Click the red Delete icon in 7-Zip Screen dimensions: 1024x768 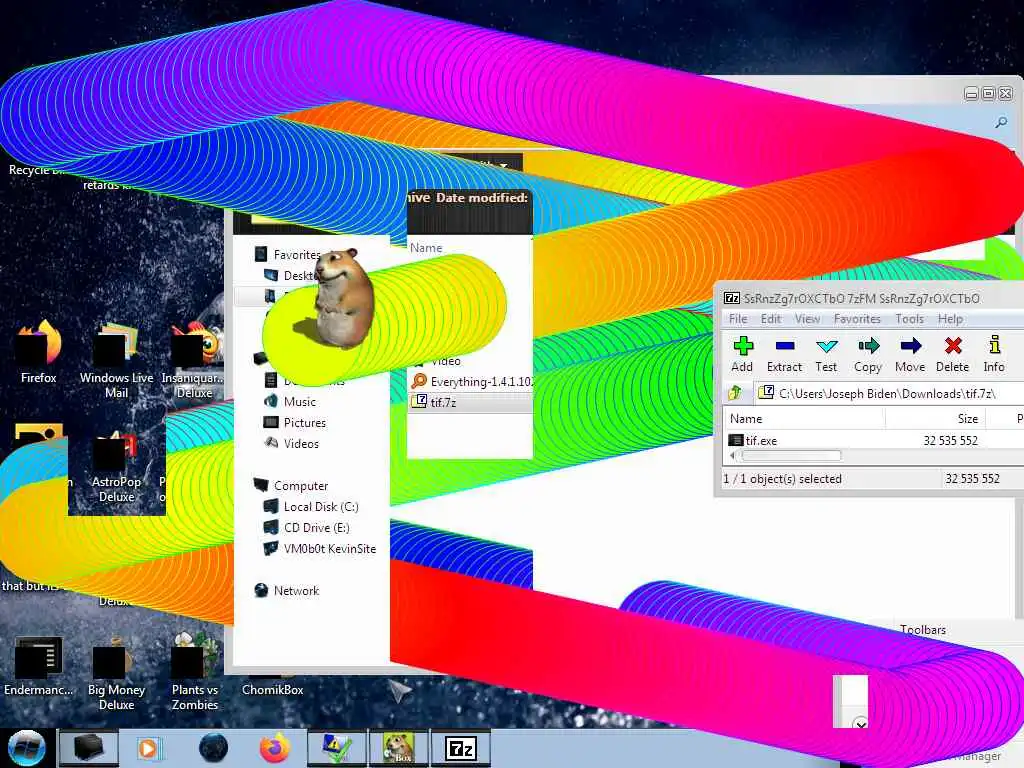point(953,355)
